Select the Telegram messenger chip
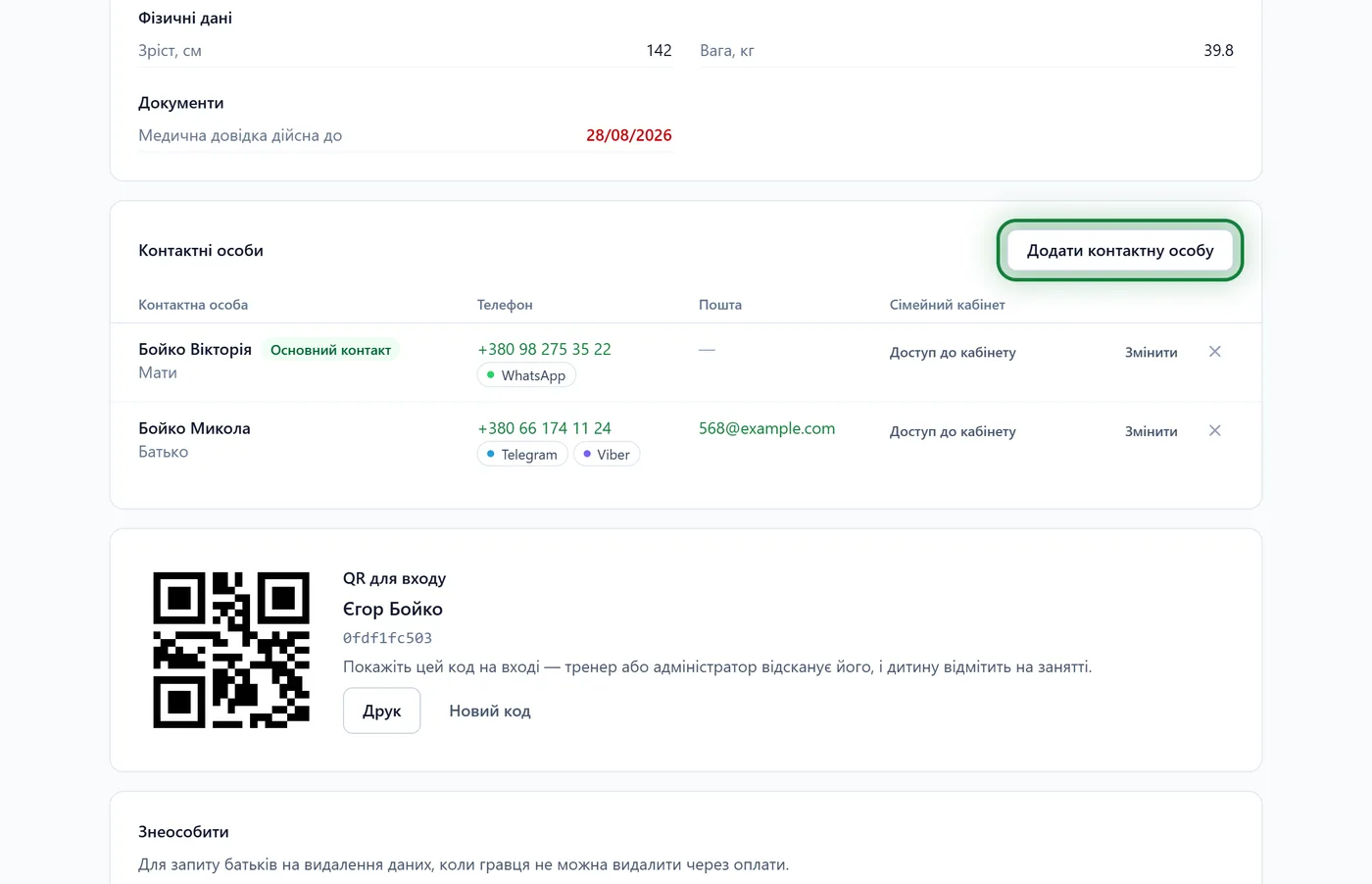The width and height of the screenshot is (1372, 884). point(522,455)
